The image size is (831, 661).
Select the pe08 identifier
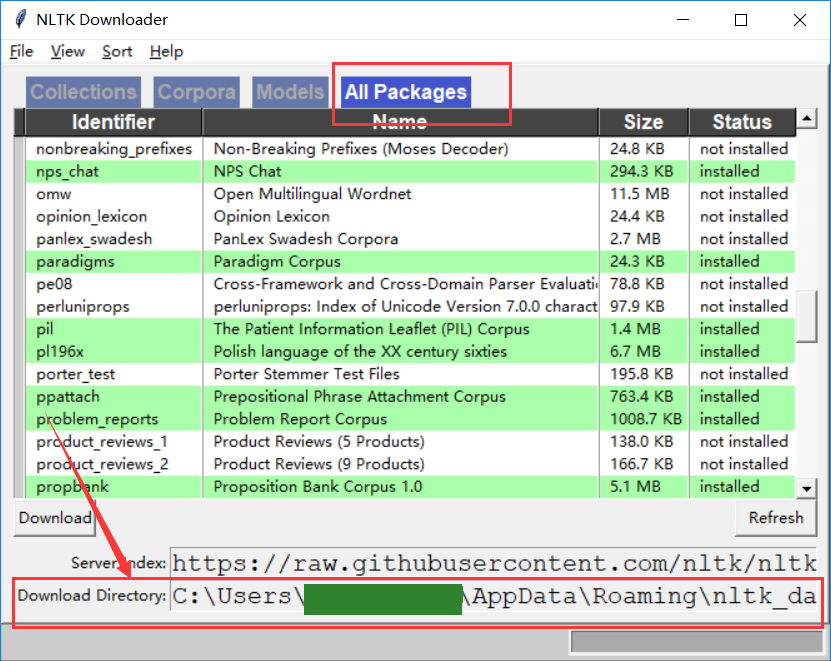(54, 284)
